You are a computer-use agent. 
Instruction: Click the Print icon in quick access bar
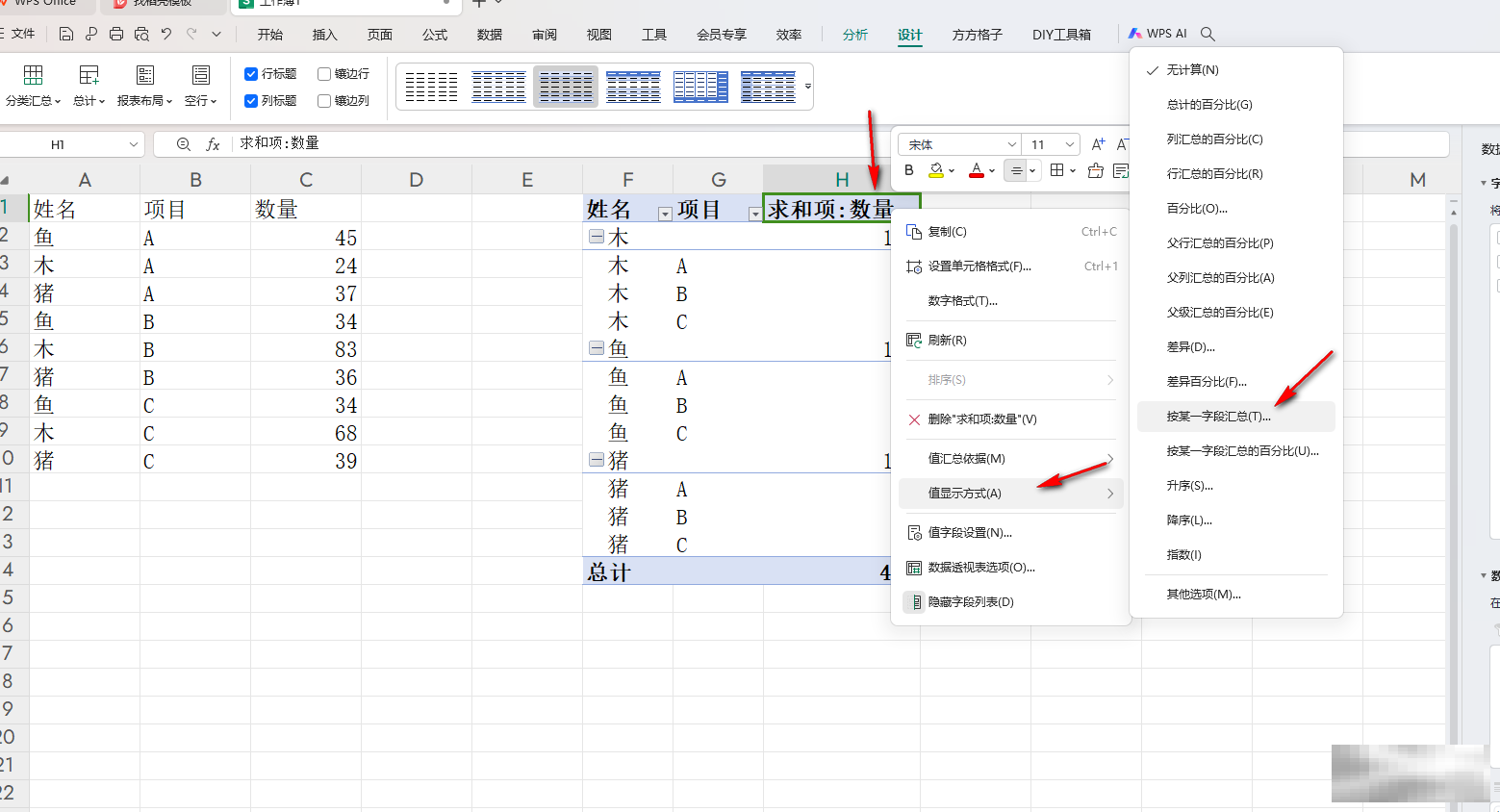click(116, 34)
